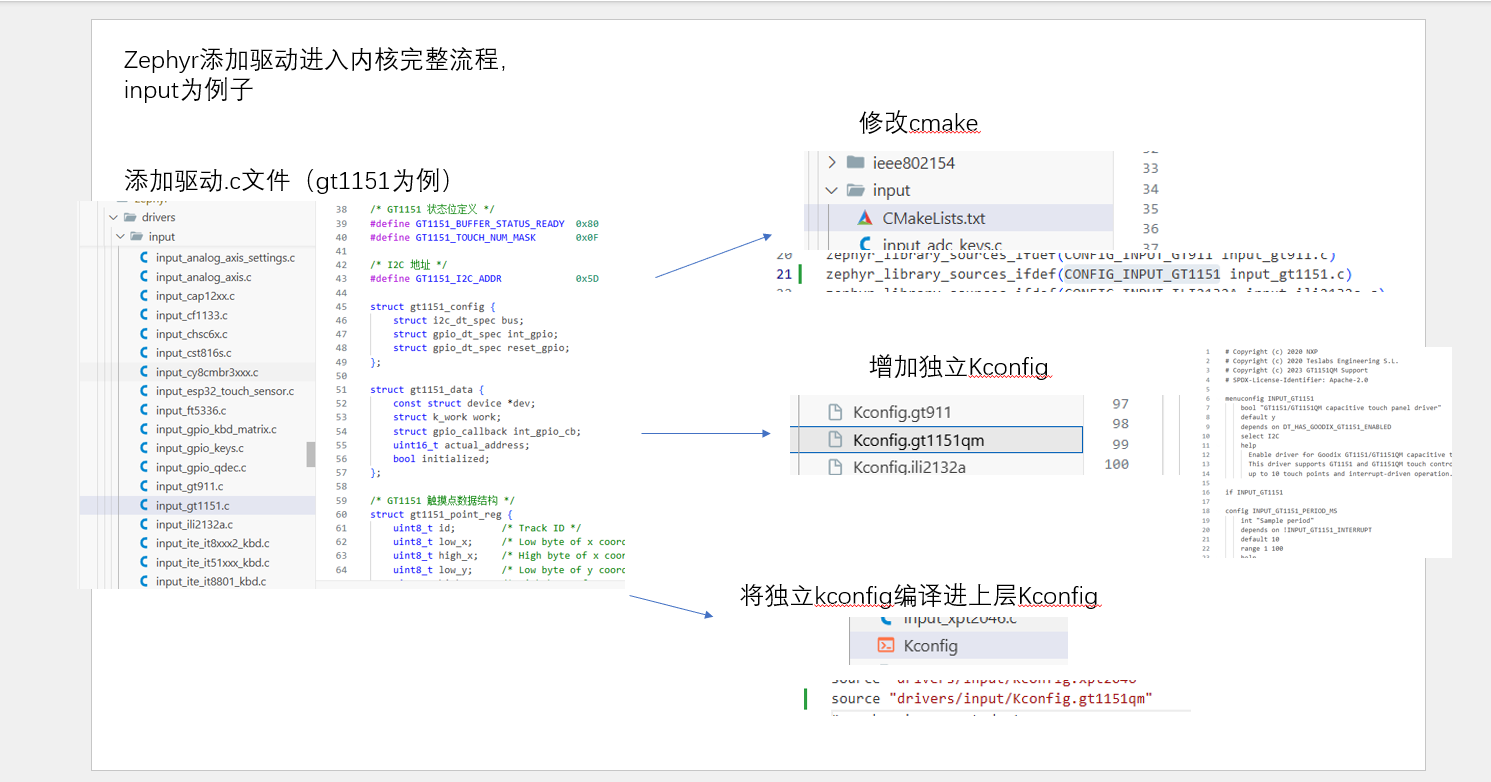This screenshot has width=1491, height=782.
Task: Click the CMake icon beside CMakeLists.txt
Action: [x=864, y=218]
